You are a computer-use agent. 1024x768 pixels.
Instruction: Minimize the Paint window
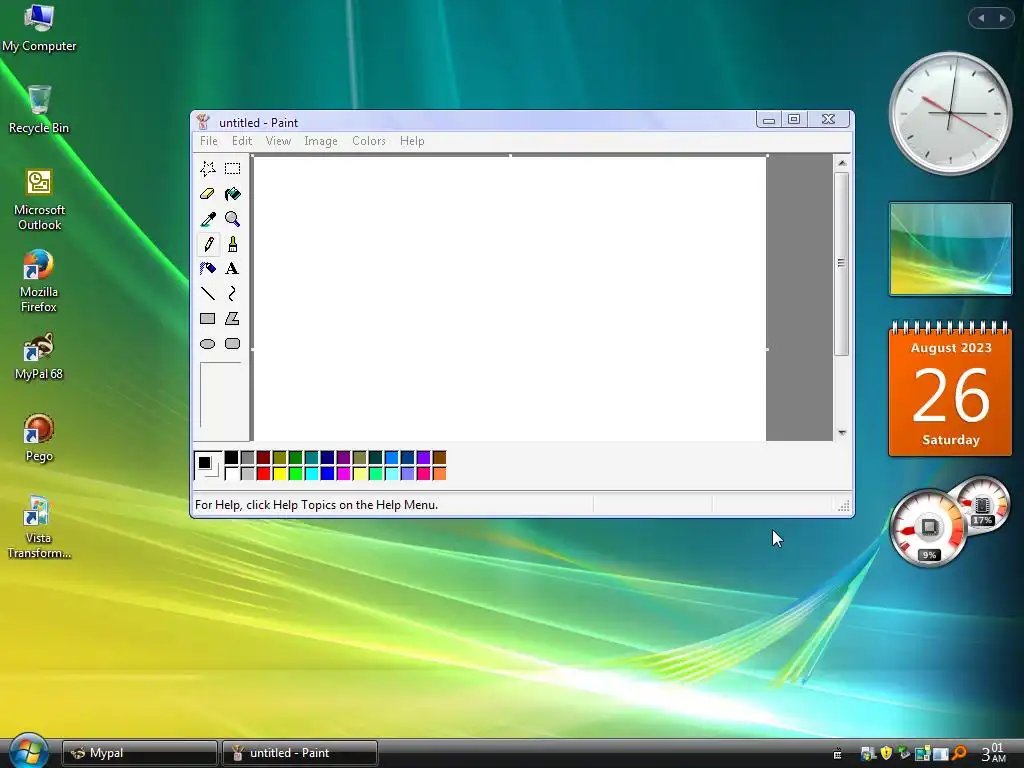pyautogui.click(x=769, y=119)
